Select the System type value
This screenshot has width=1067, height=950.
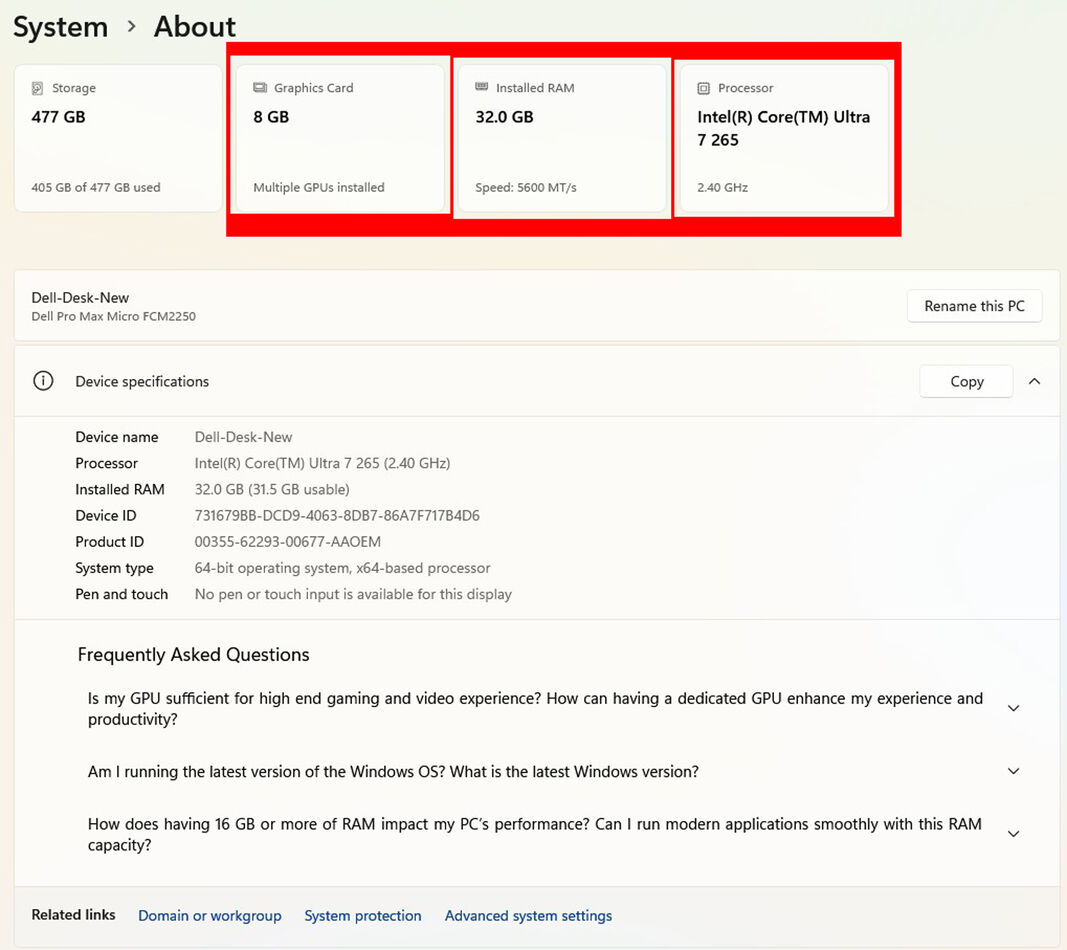342,568
